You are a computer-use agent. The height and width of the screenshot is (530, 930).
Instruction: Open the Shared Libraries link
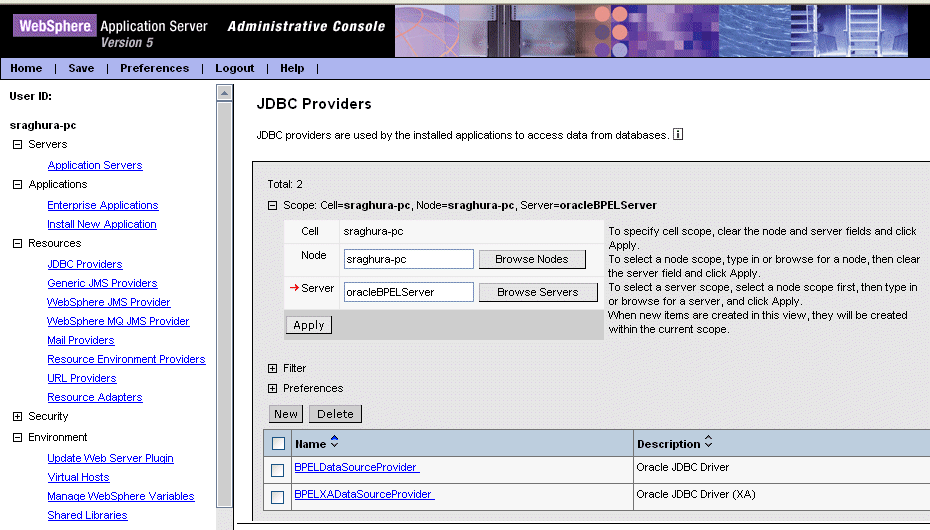pyautogui.click(x=87, y=515)
